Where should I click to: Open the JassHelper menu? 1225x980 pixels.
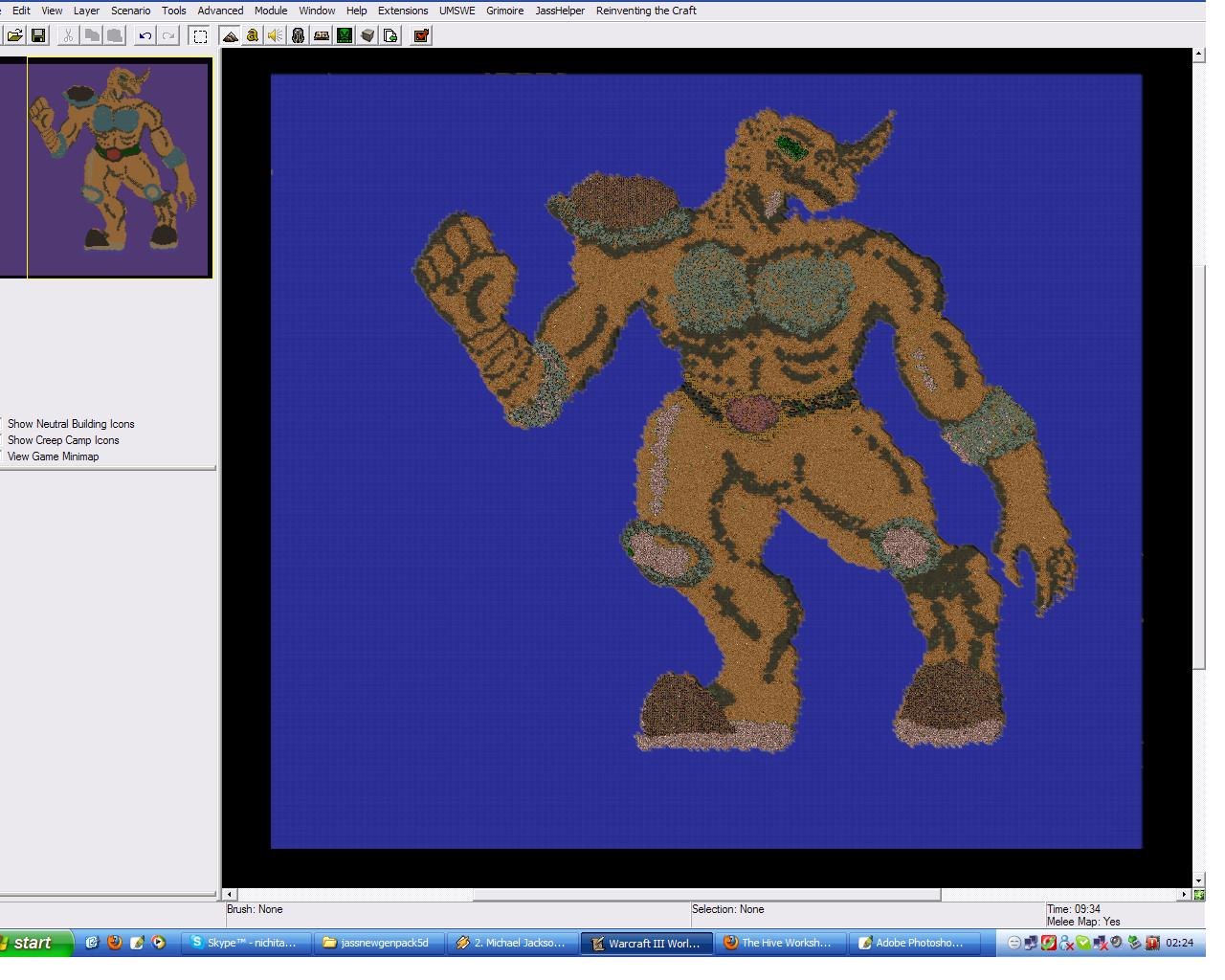click(x=560, y=11)
